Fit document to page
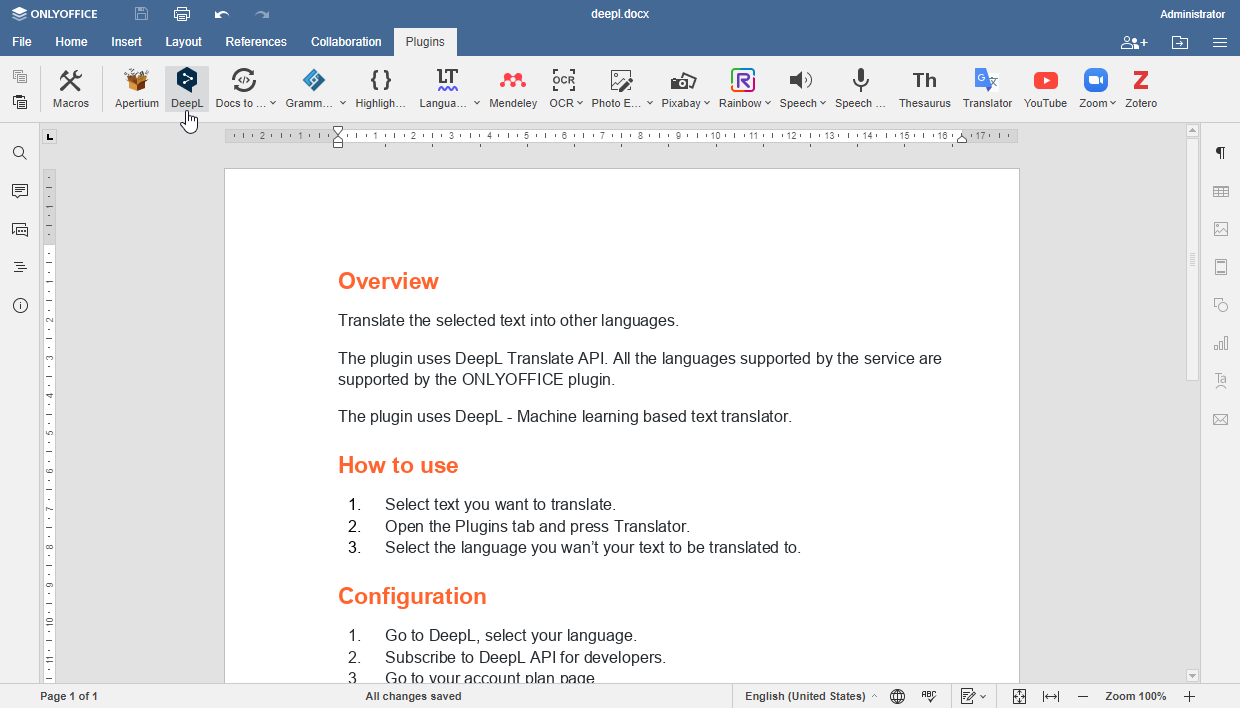Viewport: 1240px width, 708px height. tap(1019, 696)
